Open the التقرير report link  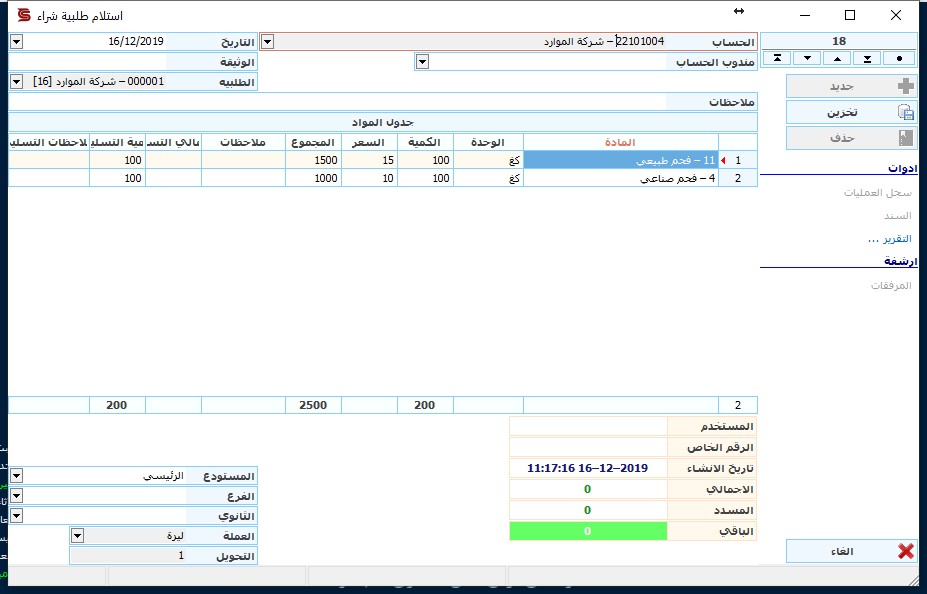890,239
